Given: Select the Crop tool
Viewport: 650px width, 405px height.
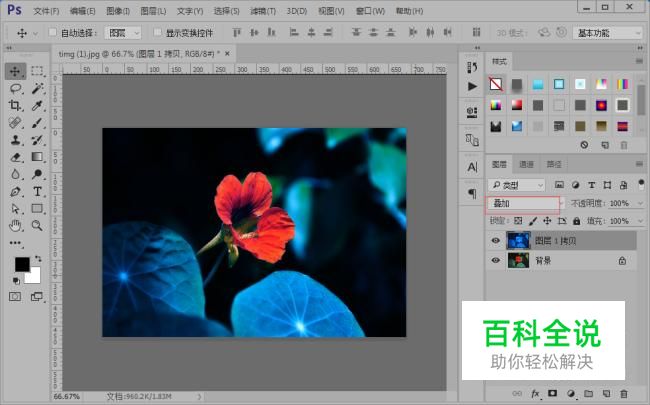Looking at the screenshot, I should tap(15, 105).
